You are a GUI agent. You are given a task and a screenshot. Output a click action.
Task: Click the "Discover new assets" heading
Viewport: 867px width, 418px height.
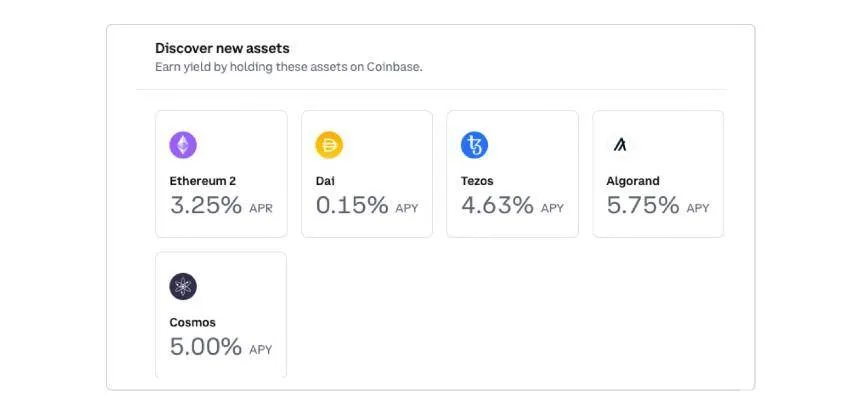pyautogui.click(x=222, y=47)
